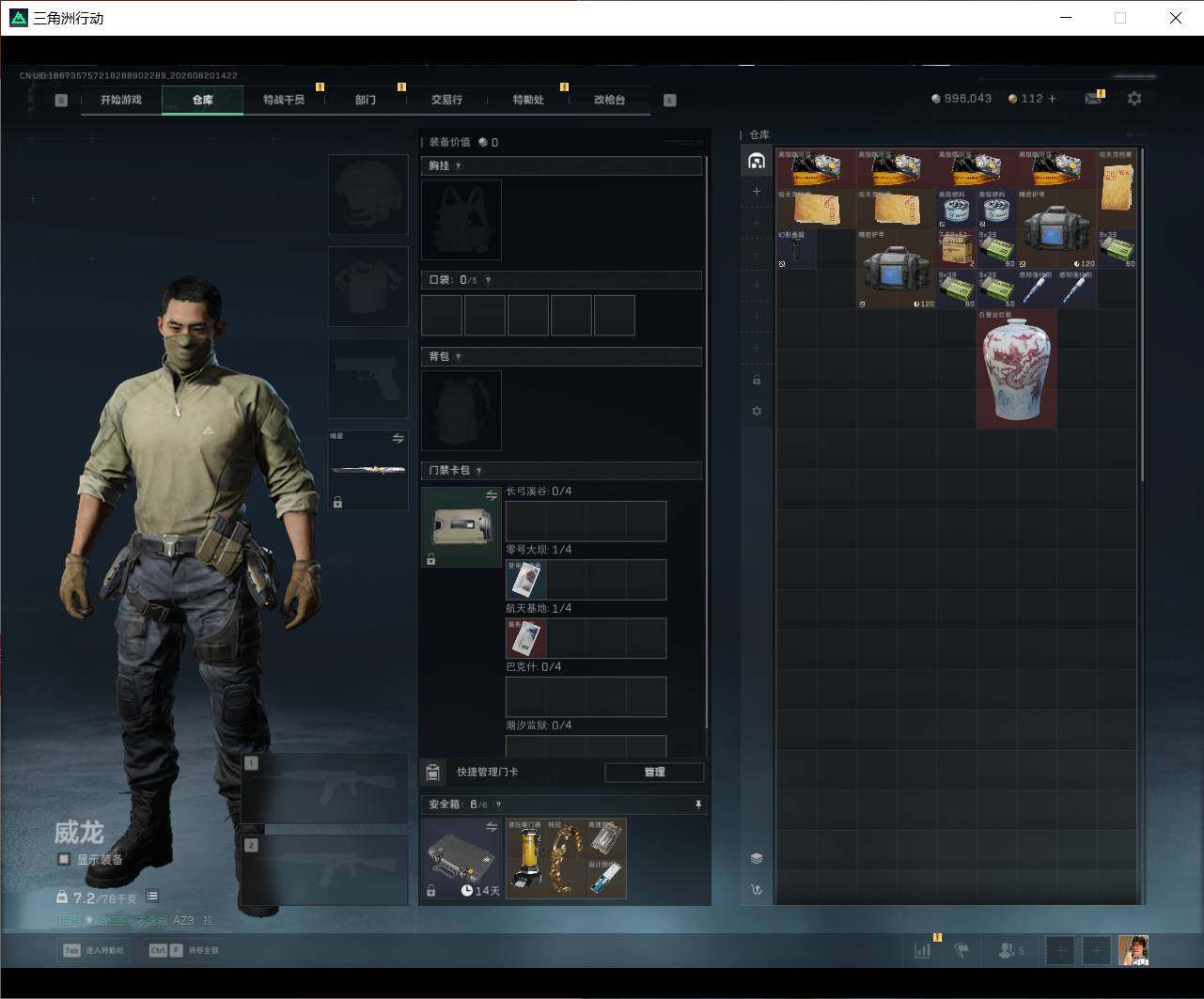Screen dimensions: 1204x999
Task: Open the mail envelope icon
Action: (x=1092, y=99)
